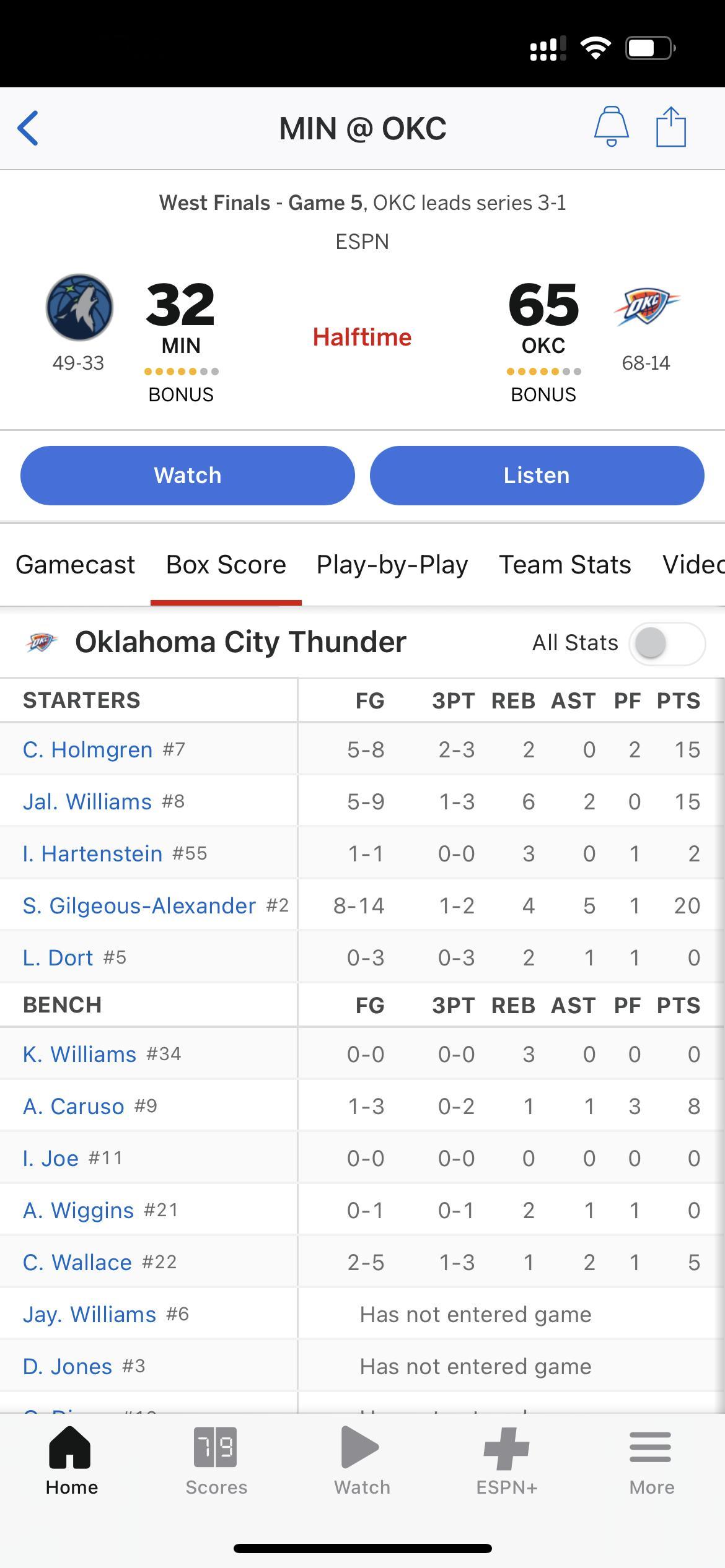Image resolution: width=725 pixels, height=1568 pixels.
Task: Open the More menu
Action: [x=651, y=1461]
